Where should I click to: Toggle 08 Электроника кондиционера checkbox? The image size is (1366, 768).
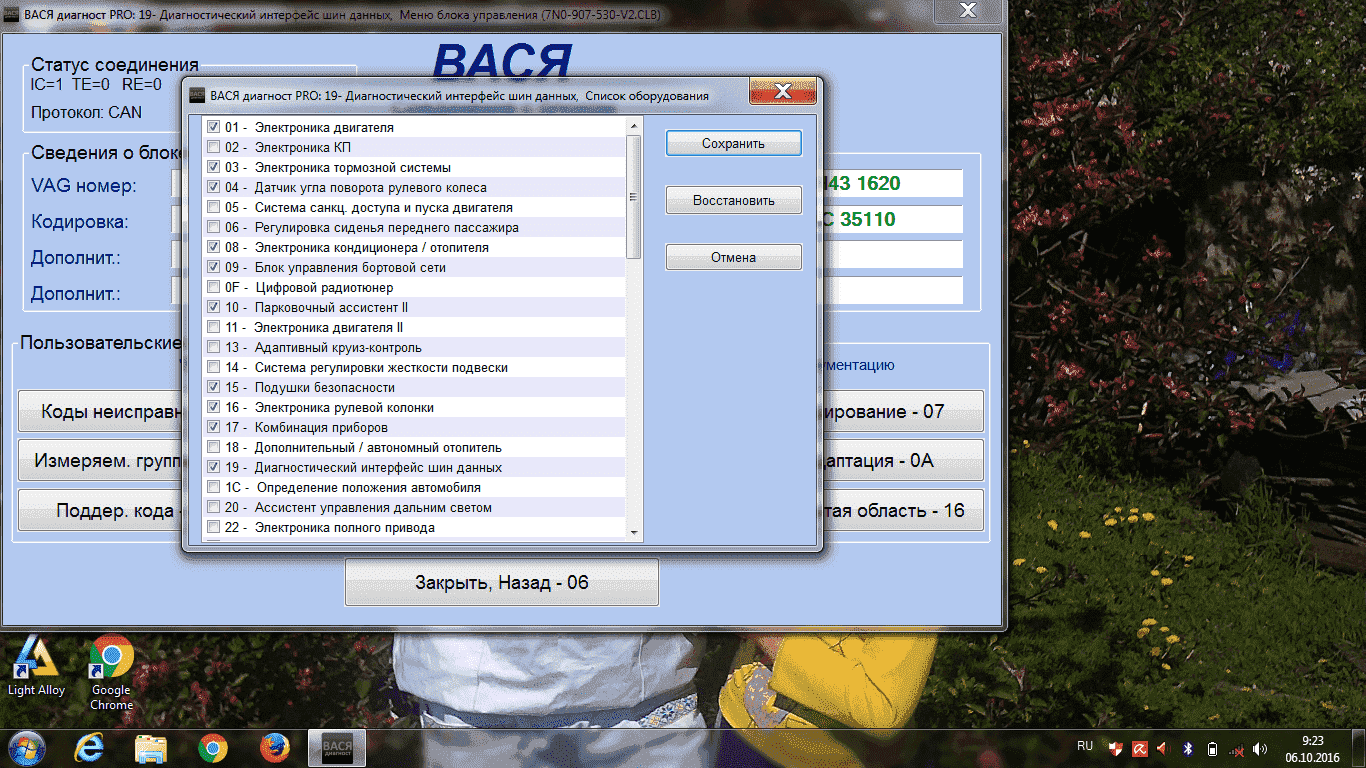pos(213,247)
